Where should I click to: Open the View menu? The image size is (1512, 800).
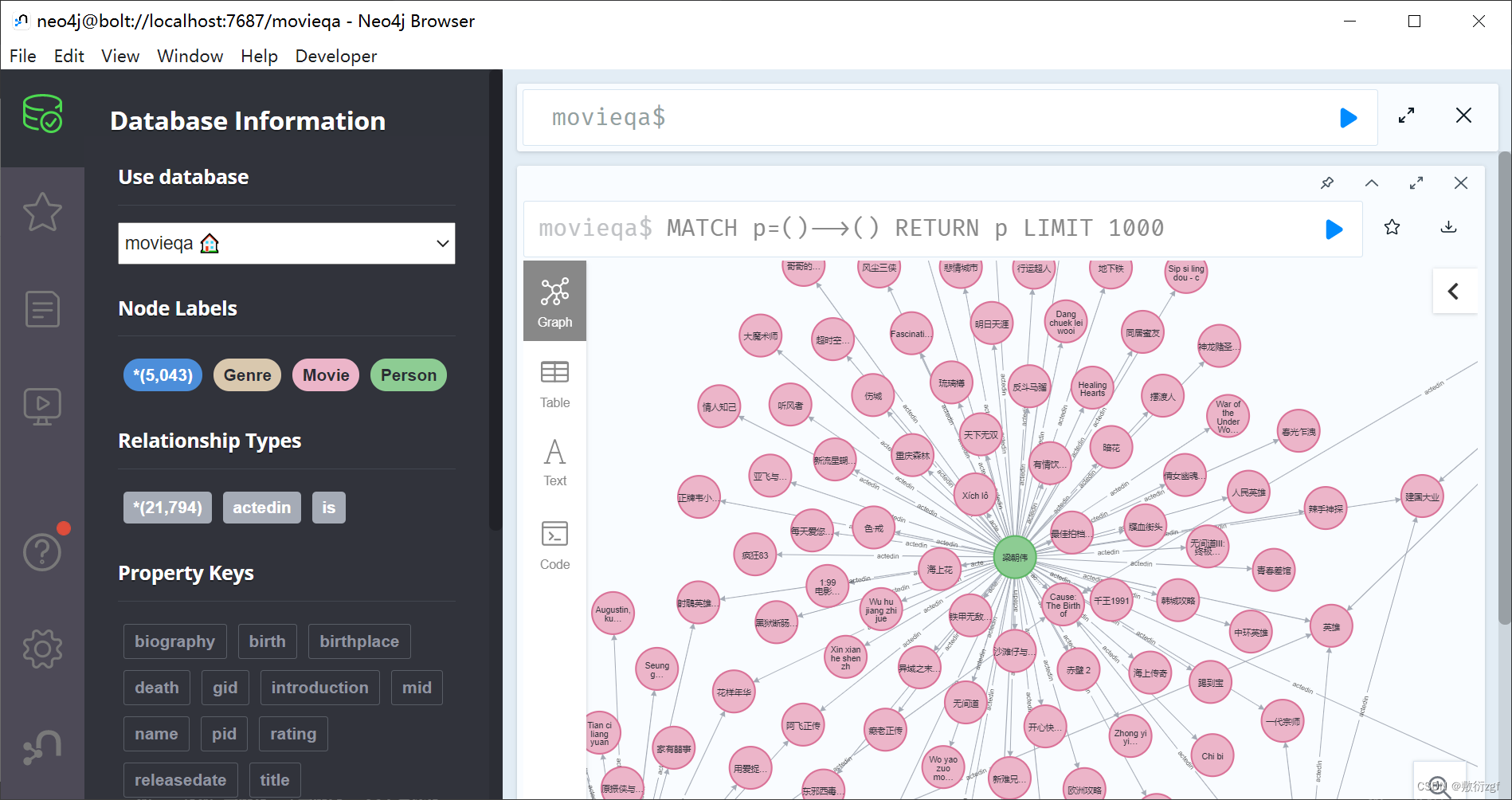point(120,56)
